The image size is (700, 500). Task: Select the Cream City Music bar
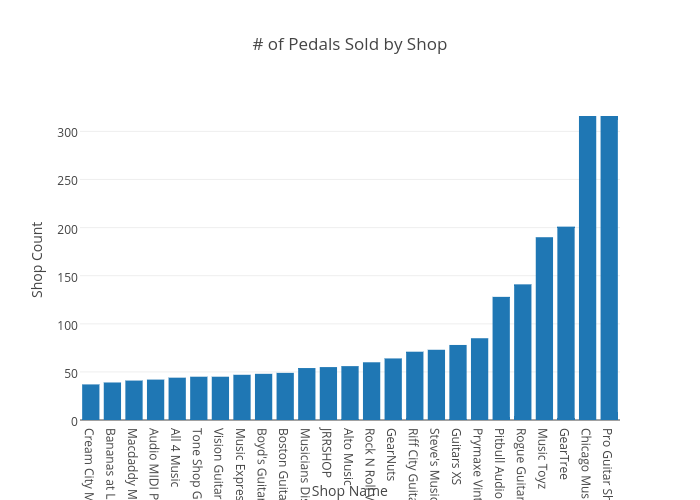(91, 402)
